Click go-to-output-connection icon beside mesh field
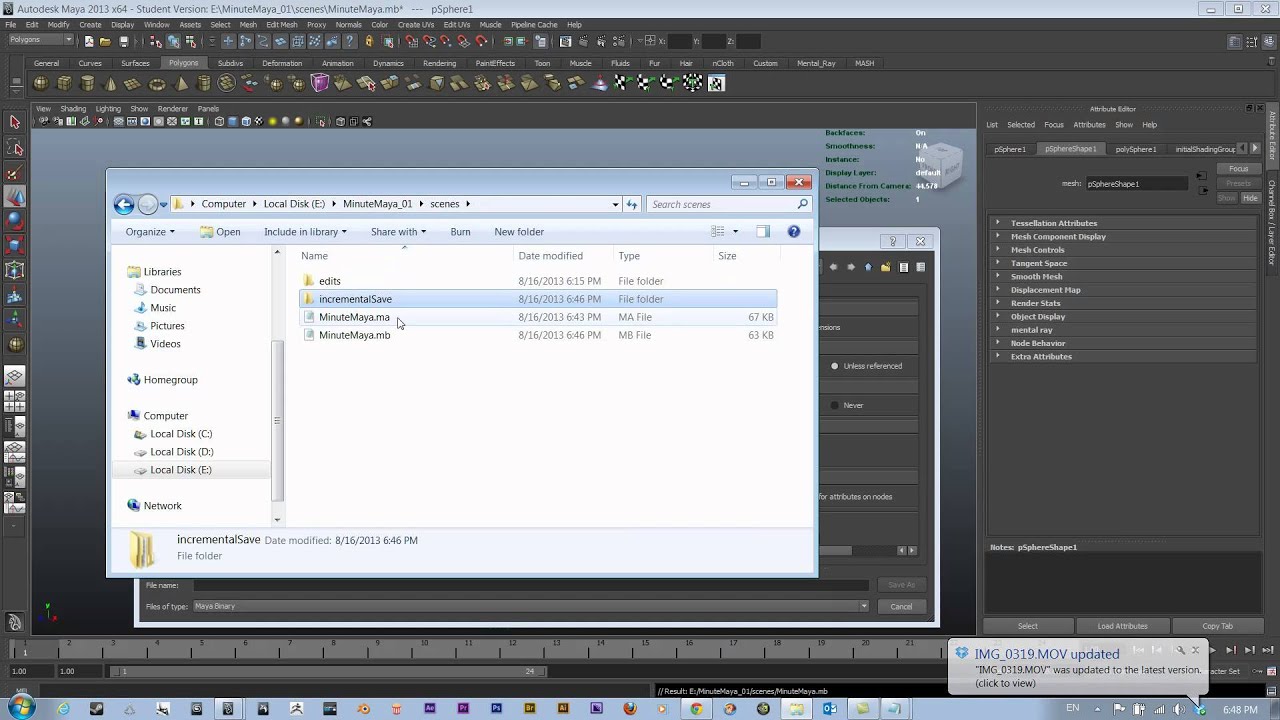1280x720 pixels. click(1202, 189)
